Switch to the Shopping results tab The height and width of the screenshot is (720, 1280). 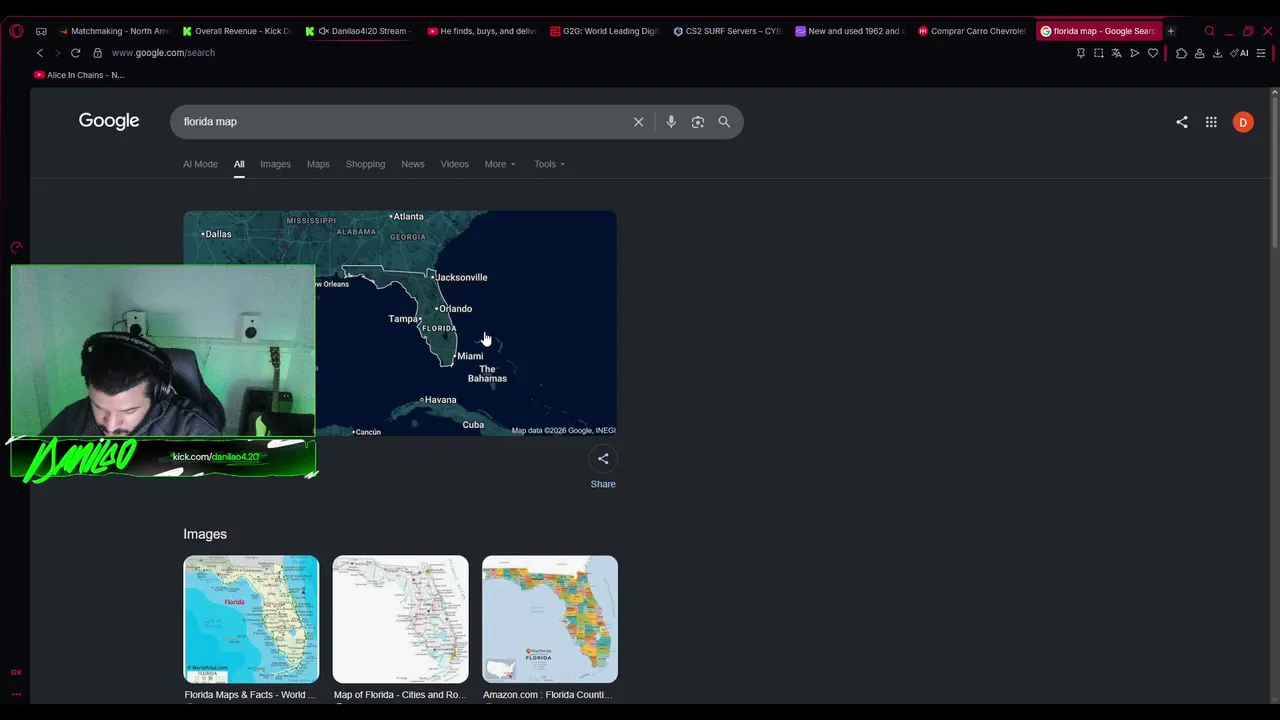(365, 164)
